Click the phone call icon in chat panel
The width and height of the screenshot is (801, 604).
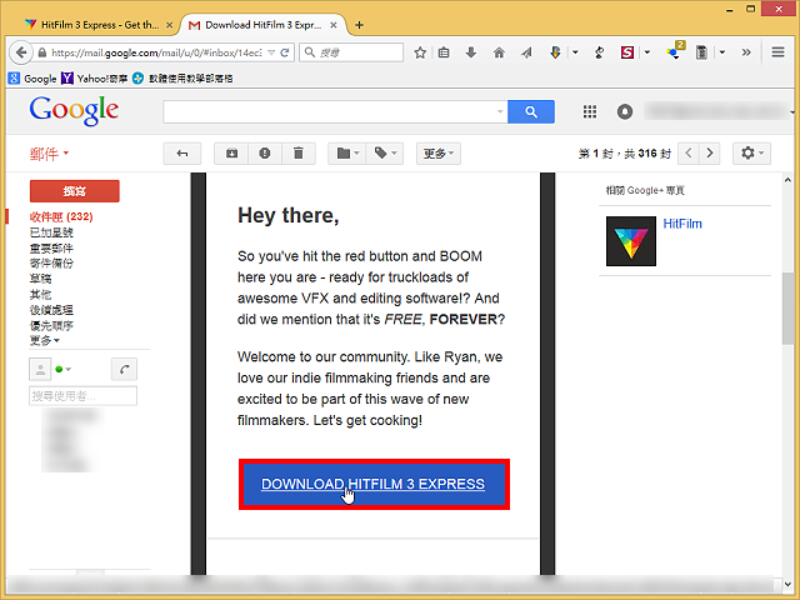click(124, 369)
